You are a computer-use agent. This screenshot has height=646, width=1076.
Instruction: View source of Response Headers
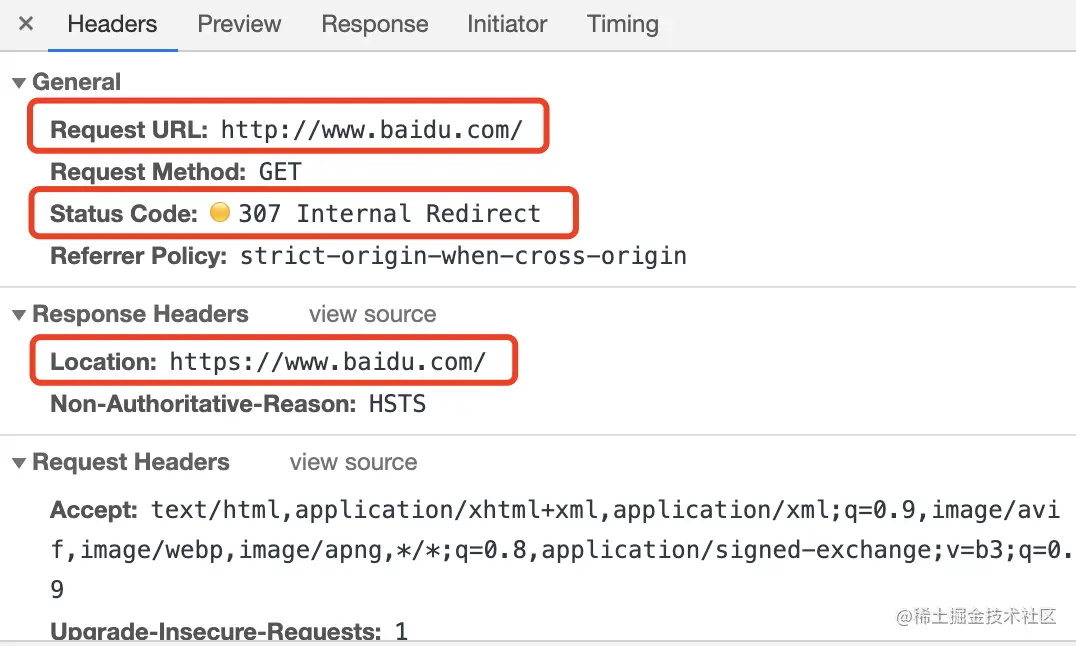373,314
